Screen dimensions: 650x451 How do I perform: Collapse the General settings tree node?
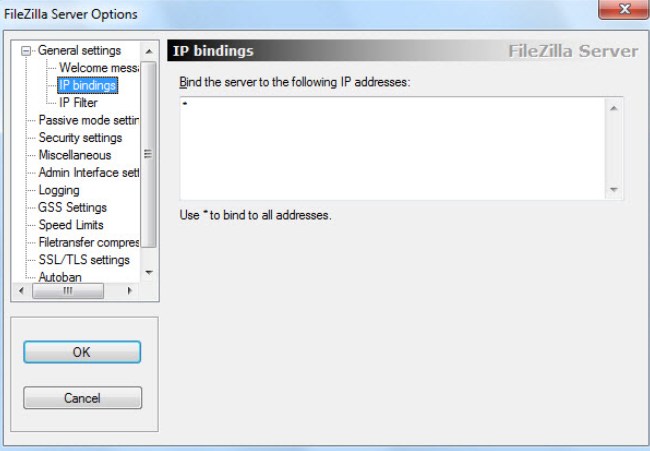click(26, 51)
